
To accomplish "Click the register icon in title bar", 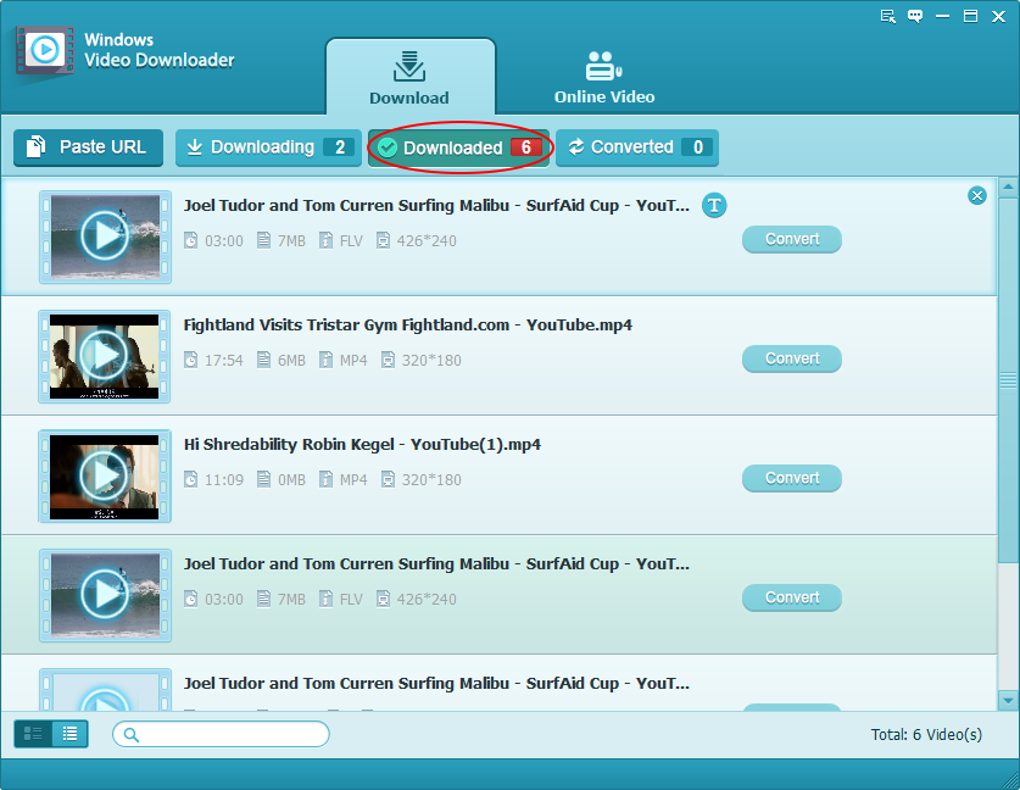I will (887, 16).
